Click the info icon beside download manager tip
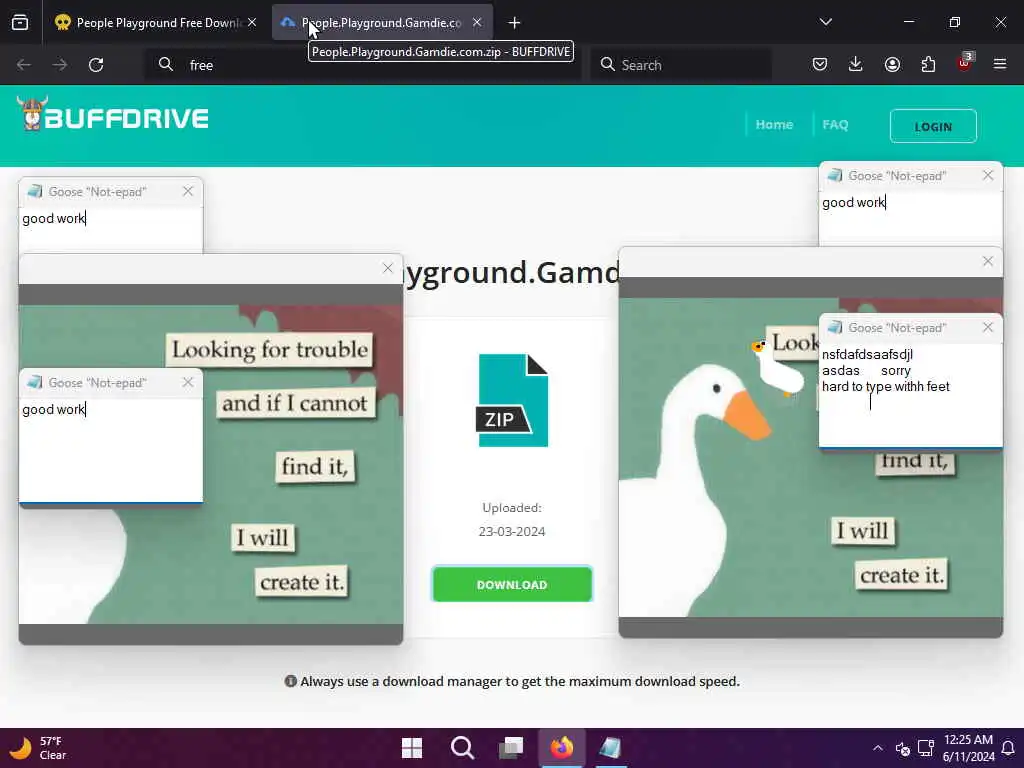The height and width of the screenshot is (768, 1024). 291,681
